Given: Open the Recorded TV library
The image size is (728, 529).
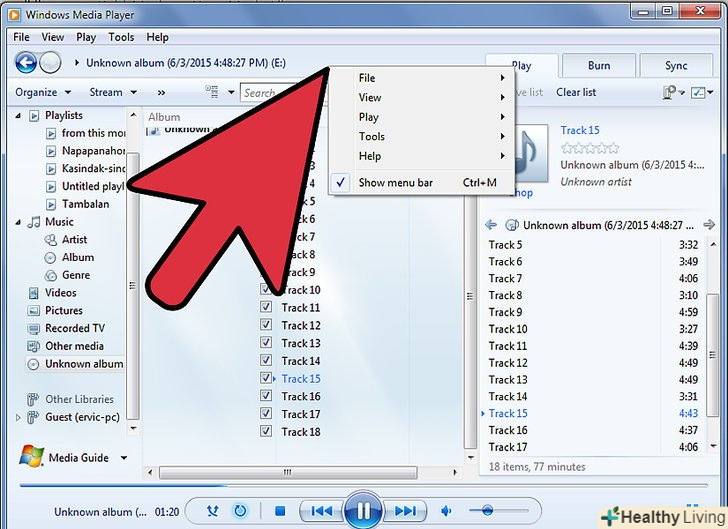Looking at the screenshot, I should pyautogui.click(x=75, y=328).
